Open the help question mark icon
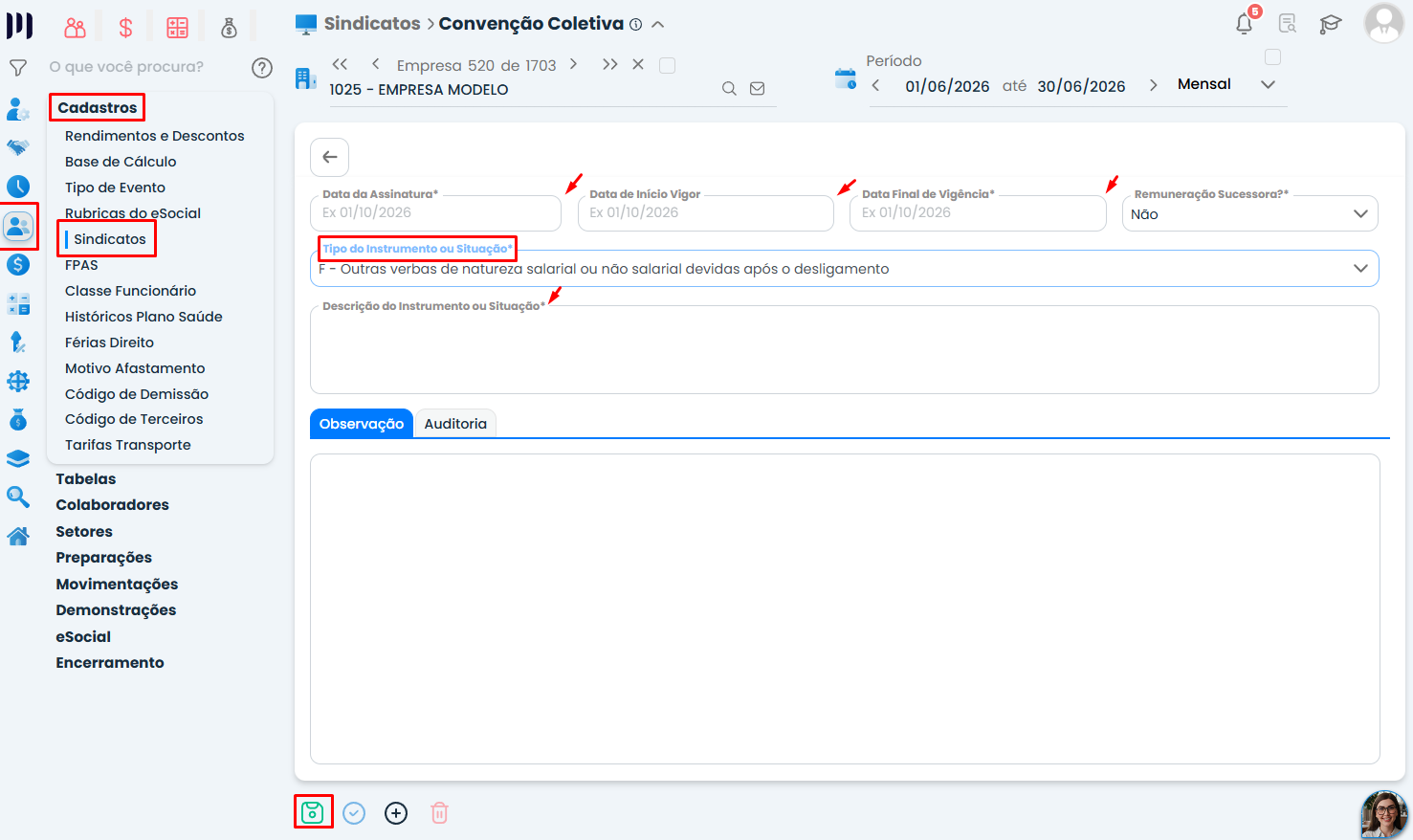Viewport: 1413px width, 840px height. (x=262, y=68)
